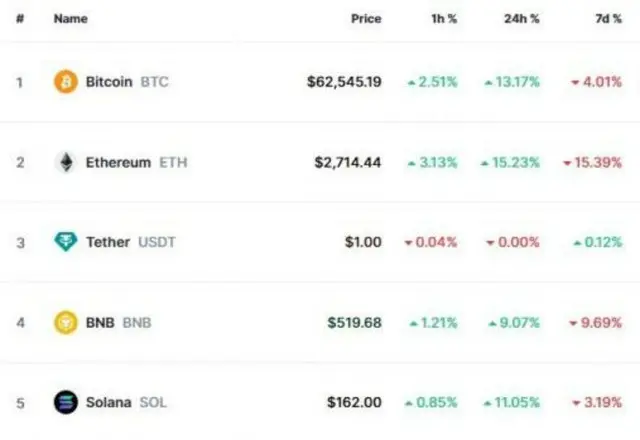Viewport: 640px width, 440px height.
Task: Open the BNB name link
Action: [x=118, y=323]
